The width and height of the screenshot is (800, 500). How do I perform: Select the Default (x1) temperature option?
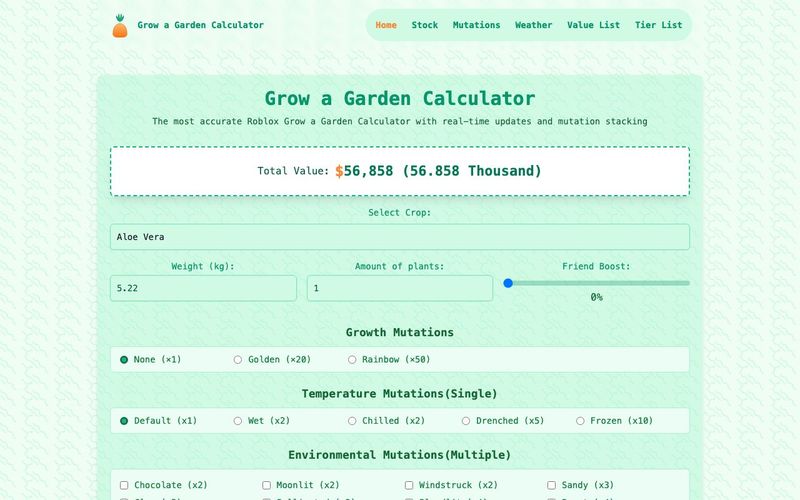tap(124, 421)
